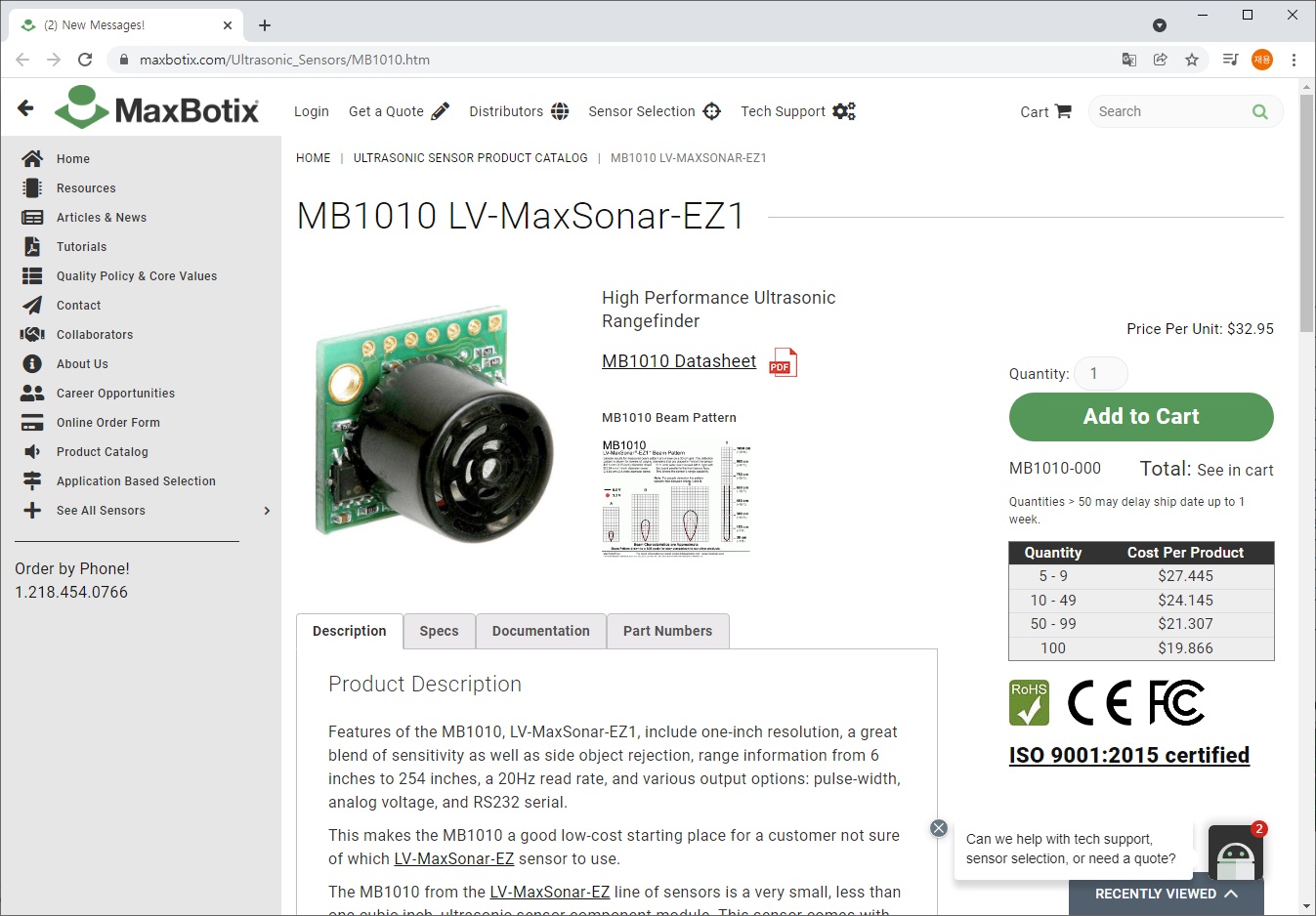The image size is (1316, 916).
Task: Open the browser tab search dropdown
Action: [1160, 25]
